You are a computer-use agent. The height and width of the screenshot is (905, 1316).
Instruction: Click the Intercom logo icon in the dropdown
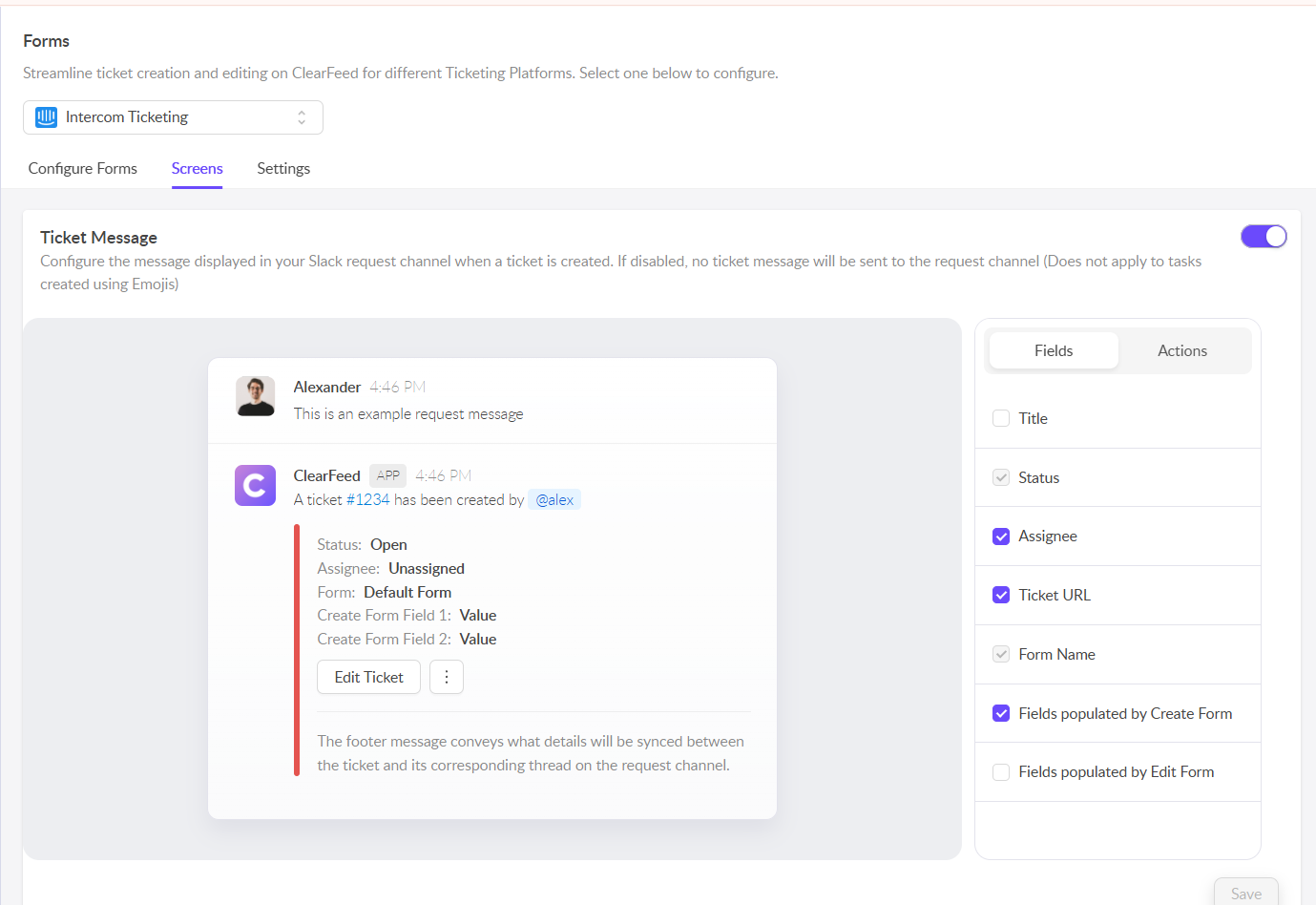(46, 117)
